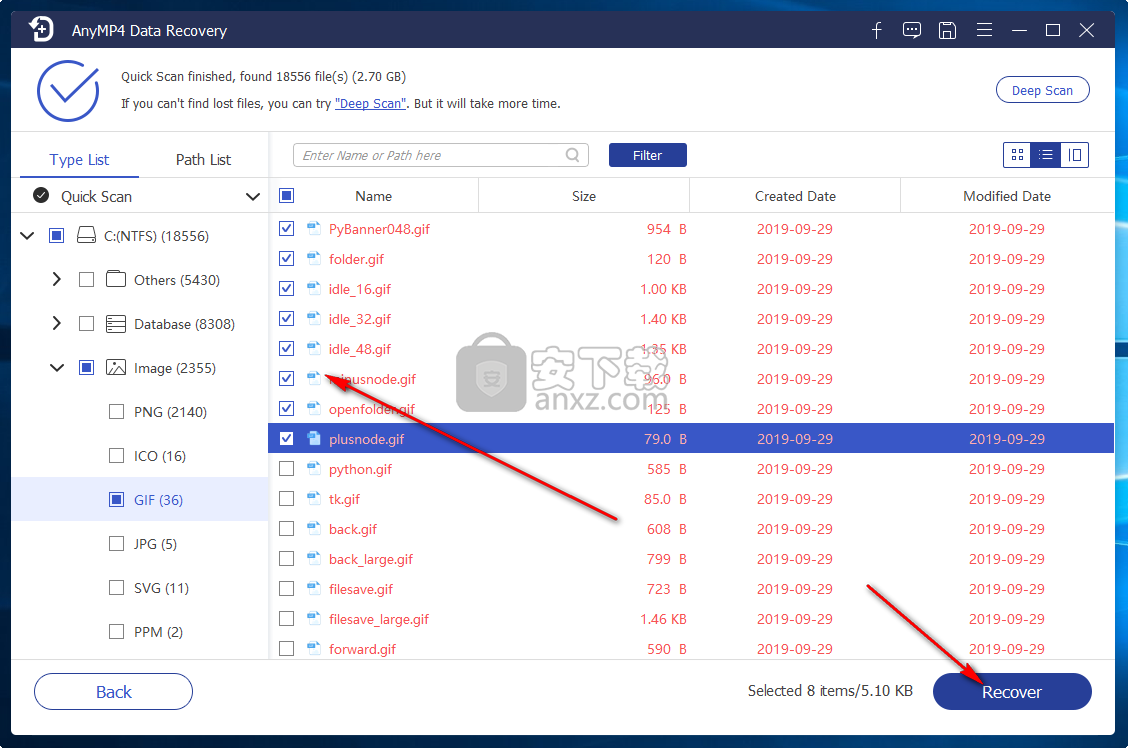Switch to the Path List tab
Viewport: 1128px width, 748px height.
[203, 160]
